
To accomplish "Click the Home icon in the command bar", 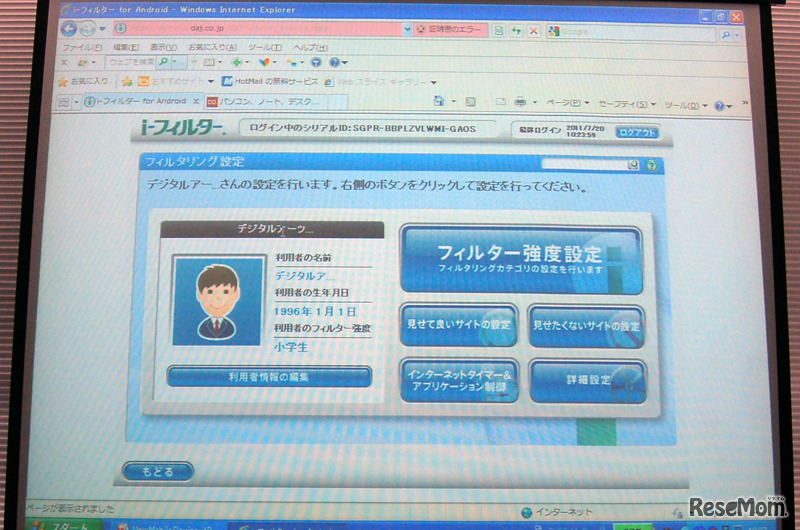I will 438,100.
